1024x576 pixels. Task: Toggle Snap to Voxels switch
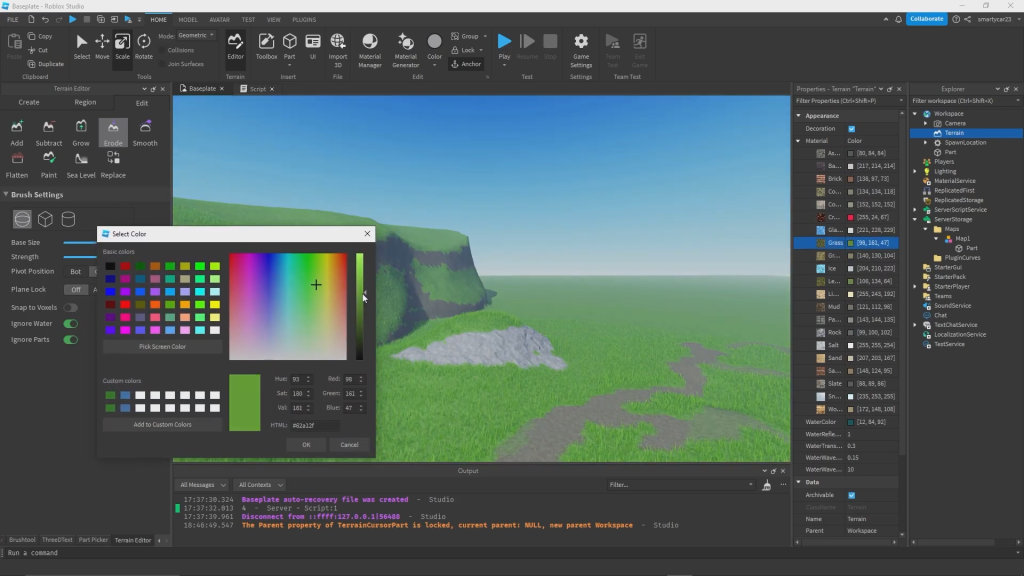click(x=70, y=308)
